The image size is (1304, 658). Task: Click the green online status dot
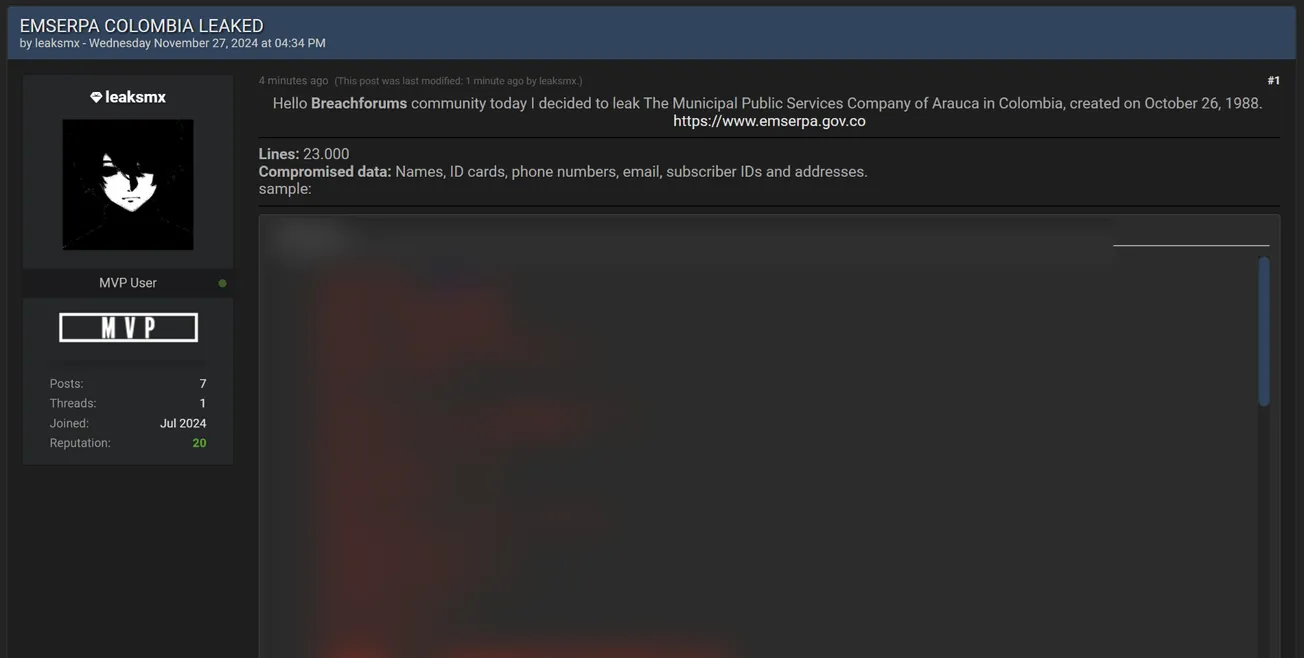coord(222,283)
